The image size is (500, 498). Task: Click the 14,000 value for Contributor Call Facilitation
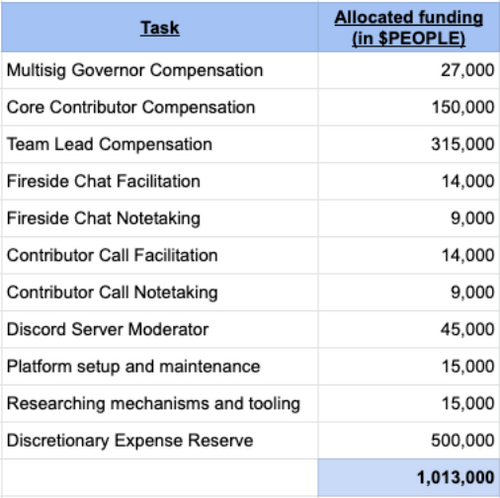(468, 256)
